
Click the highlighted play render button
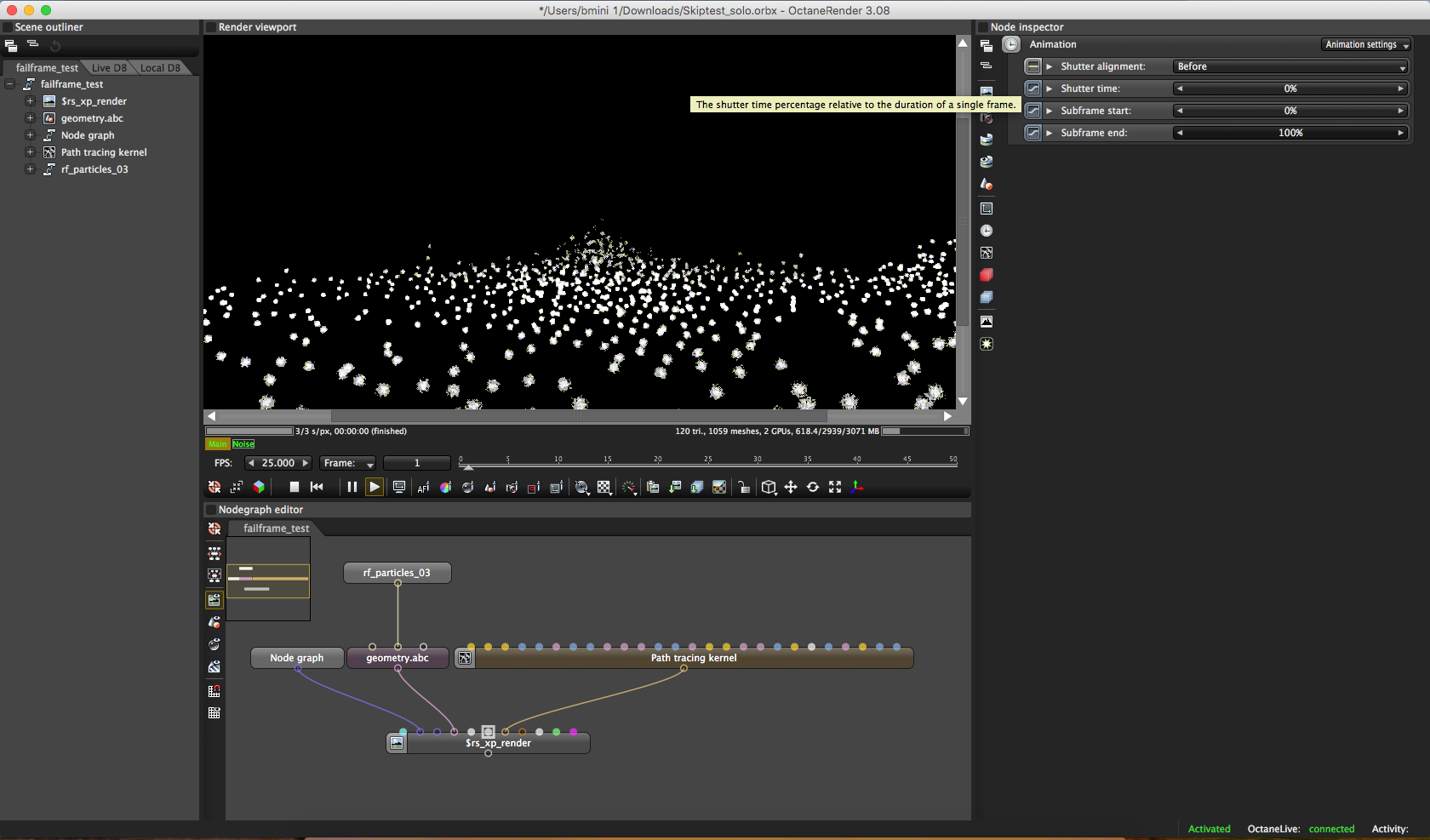point(375,487)
